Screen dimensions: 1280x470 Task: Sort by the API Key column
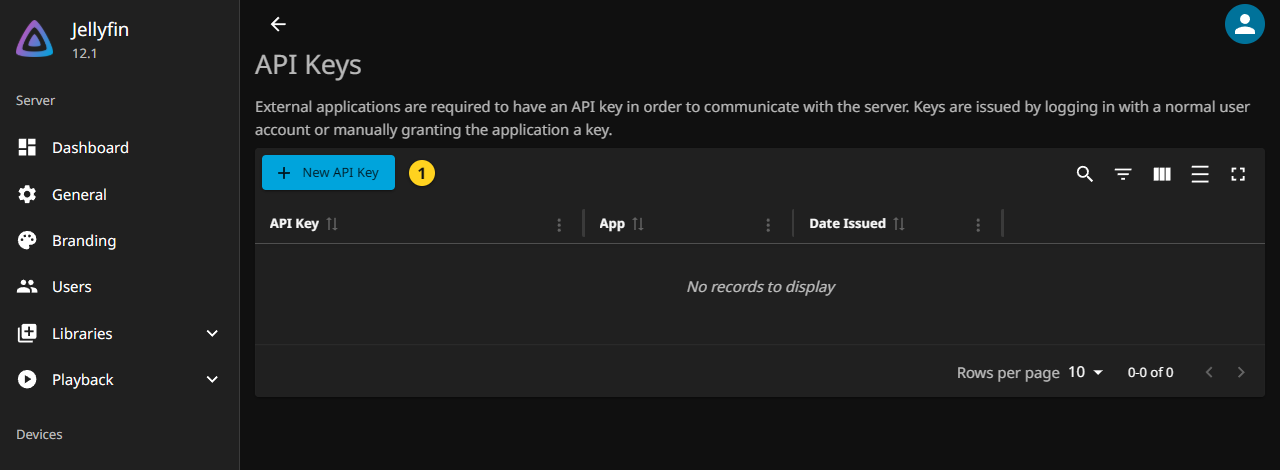[332, 224]
